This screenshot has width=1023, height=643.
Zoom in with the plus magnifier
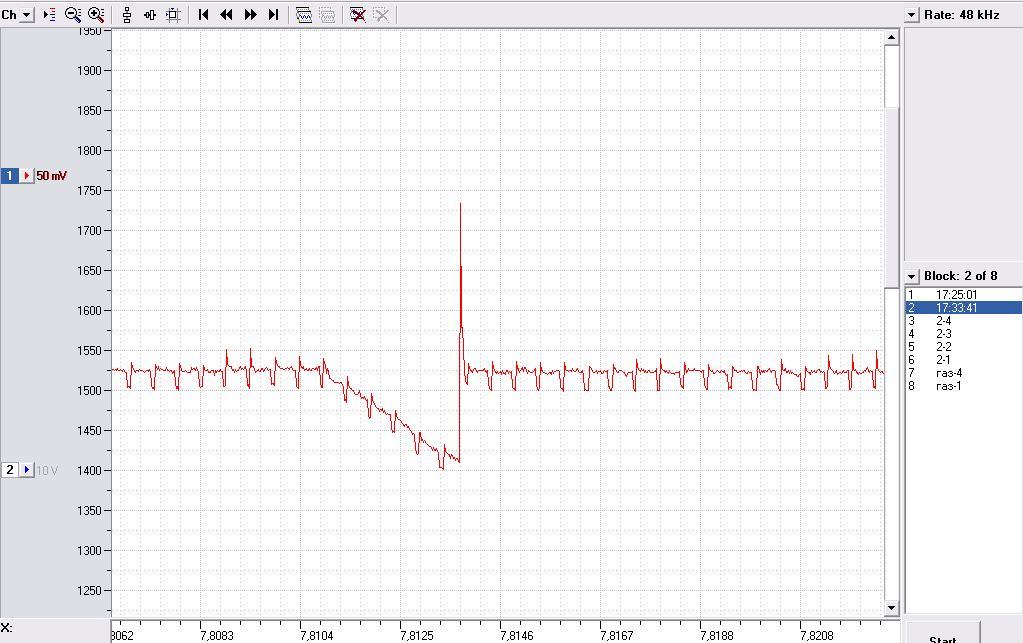click(x=96, y=14)
